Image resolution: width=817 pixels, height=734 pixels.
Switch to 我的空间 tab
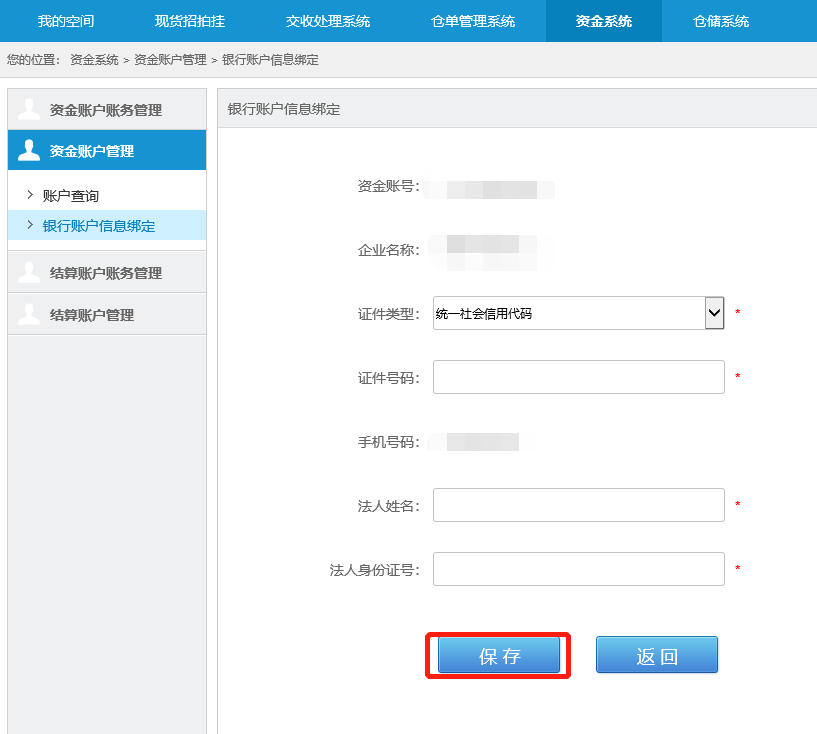coord(66,21)
